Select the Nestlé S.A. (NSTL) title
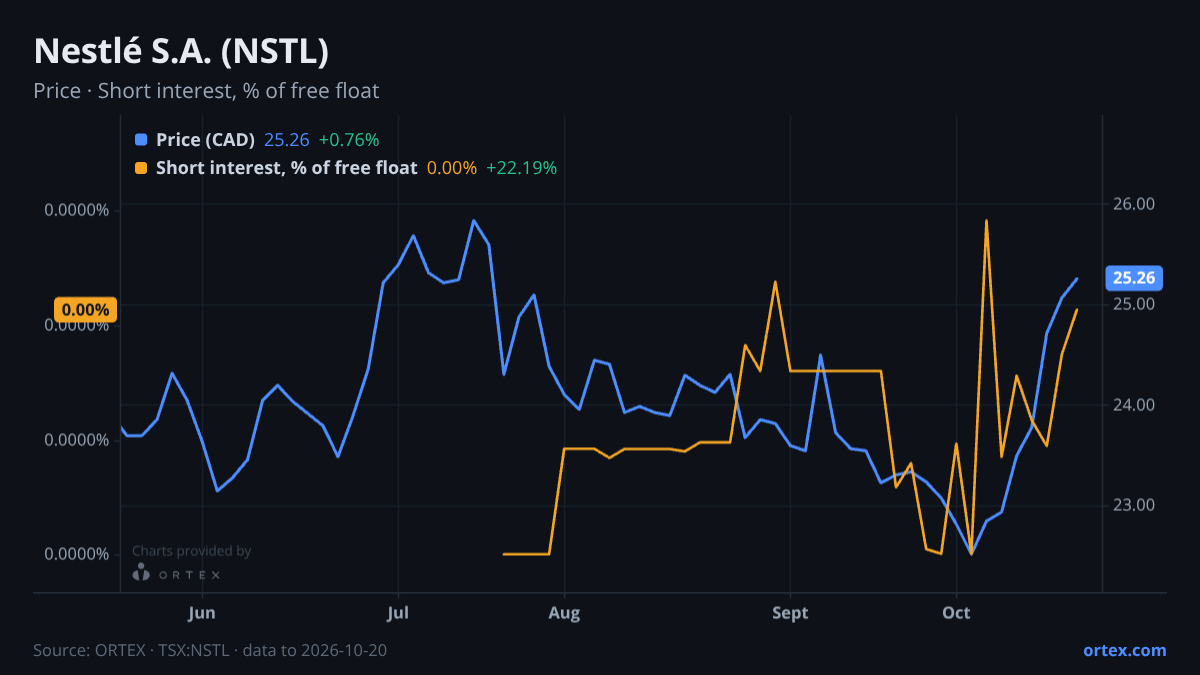The image size is (1200, 675). tap(181, 51)
